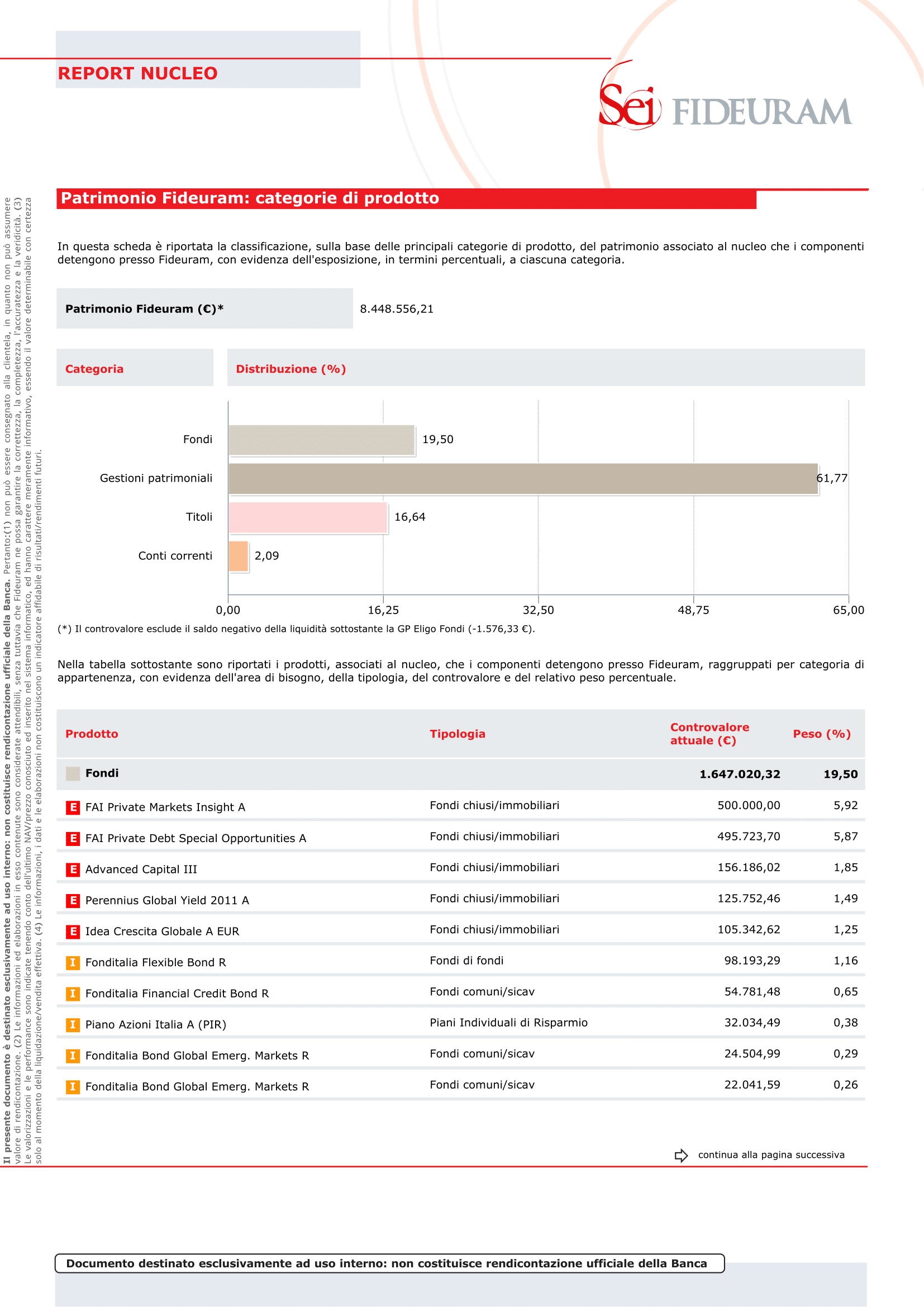Click the I badge beside Fonditalia Financial Credit Bond R
The width and height of the screenshot is (924, 1307).
click(73, 994)
